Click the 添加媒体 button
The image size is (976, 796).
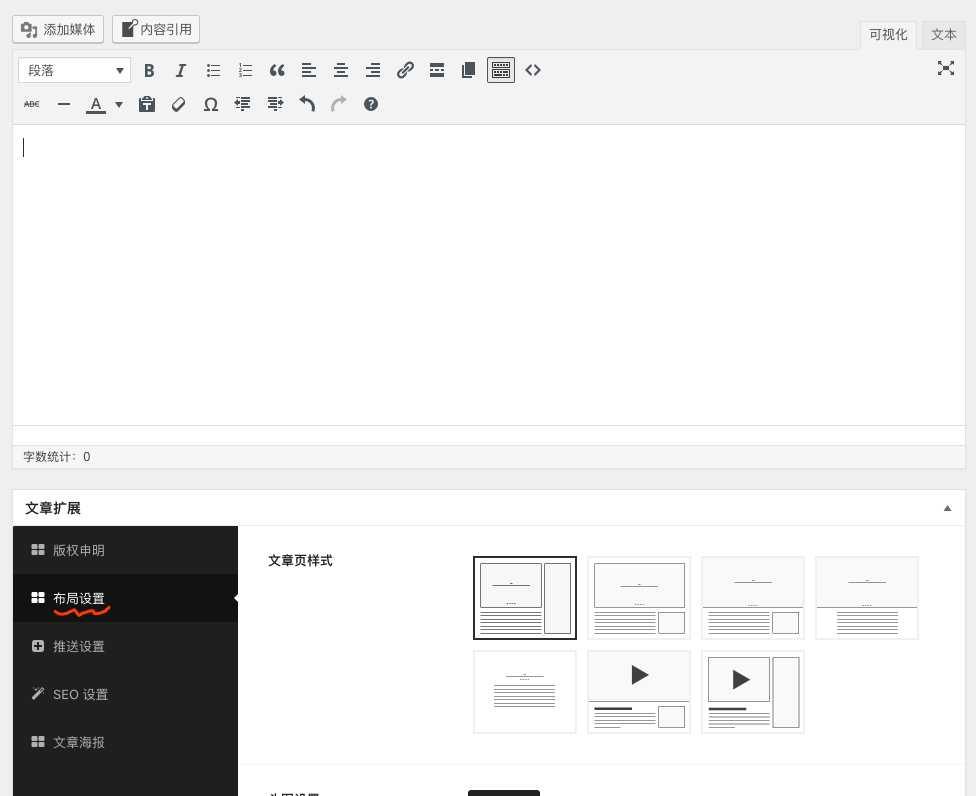58,29
